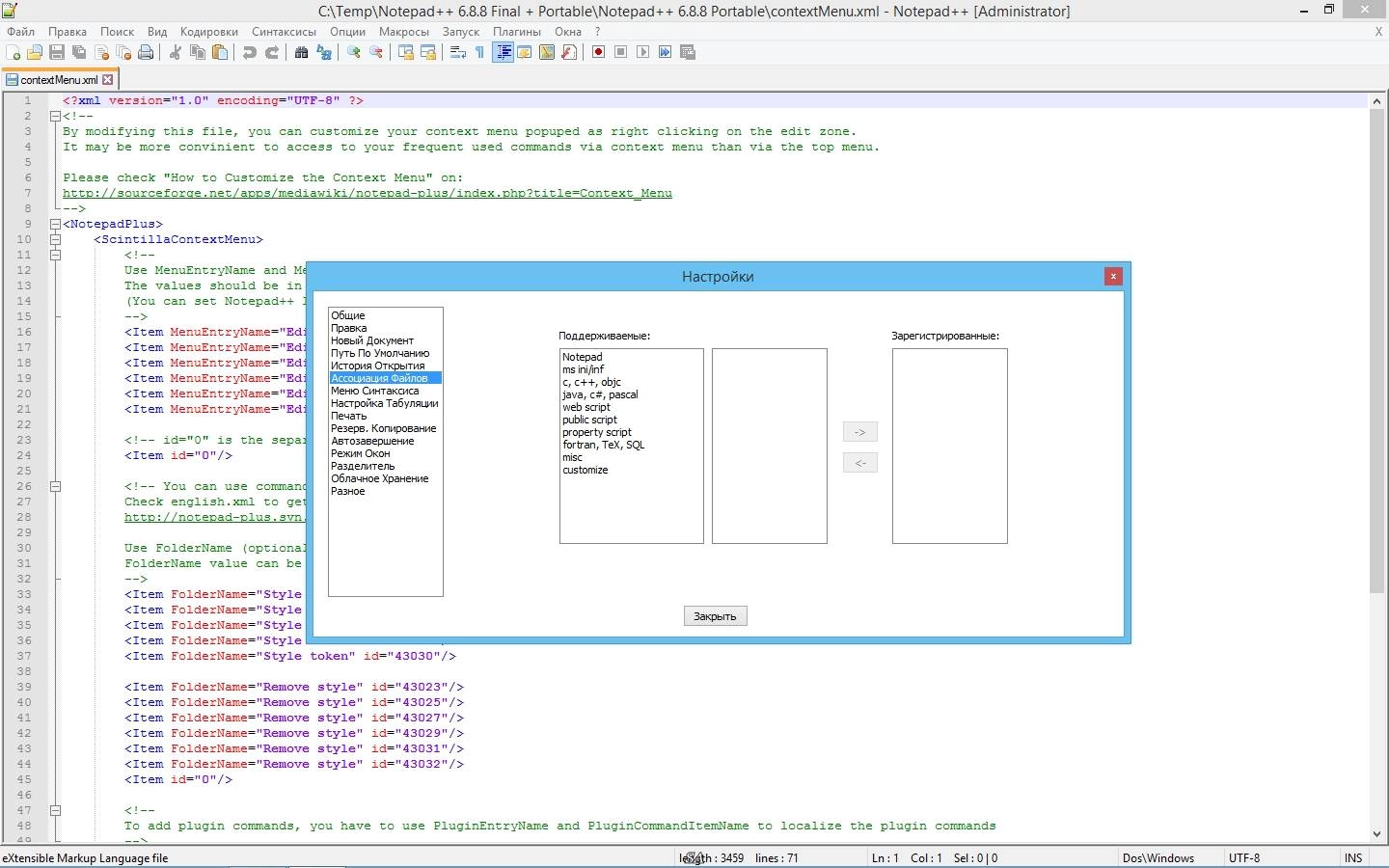Click the Zoom In magnifier icon
The height and width of the screenshot is (868, 1389).
click(x=354, y=52)
